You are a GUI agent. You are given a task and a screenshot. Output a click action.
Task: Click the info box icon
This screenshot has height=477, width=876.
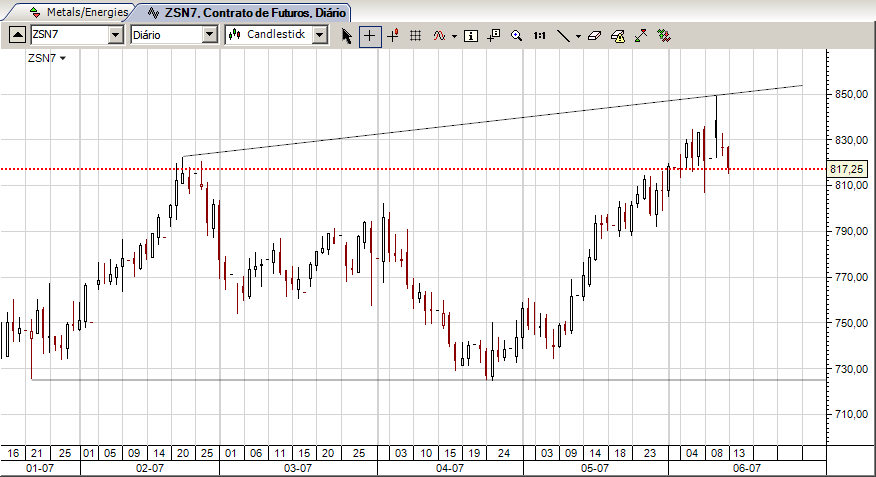471,36
